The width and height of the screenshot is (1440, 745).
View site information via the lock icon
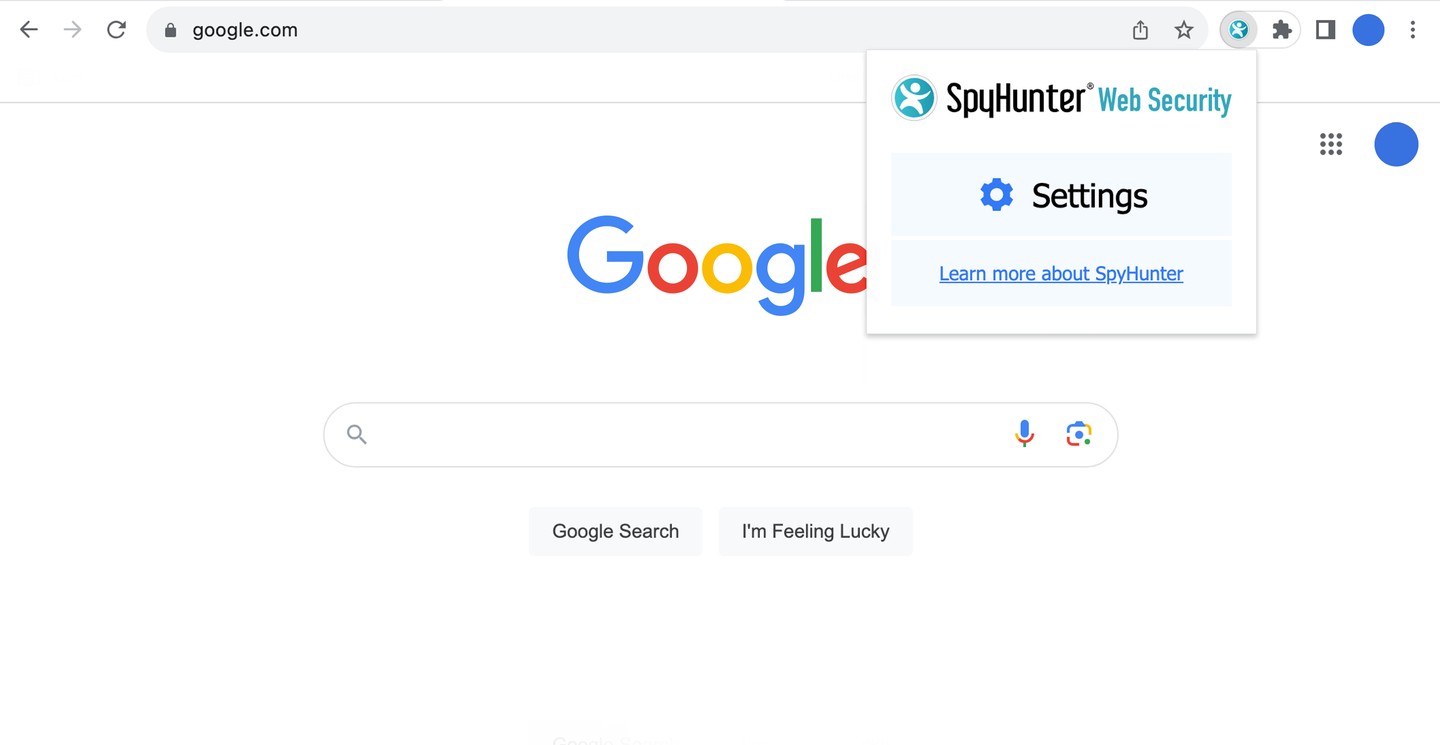(170, 30)
